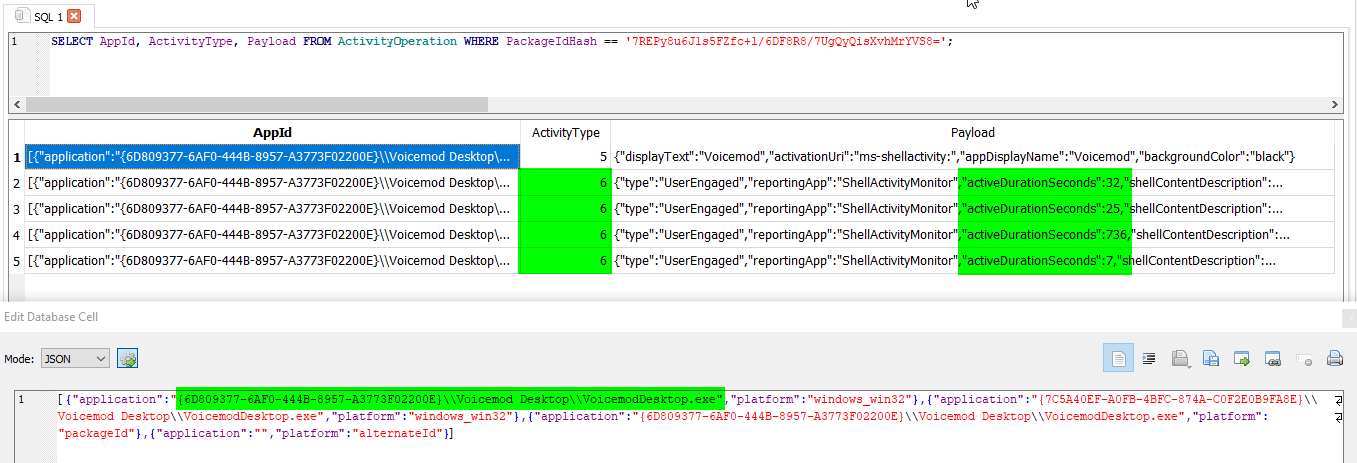Click the window with chain link icon
This screenshot has height=463, width=1357.
1273,358
